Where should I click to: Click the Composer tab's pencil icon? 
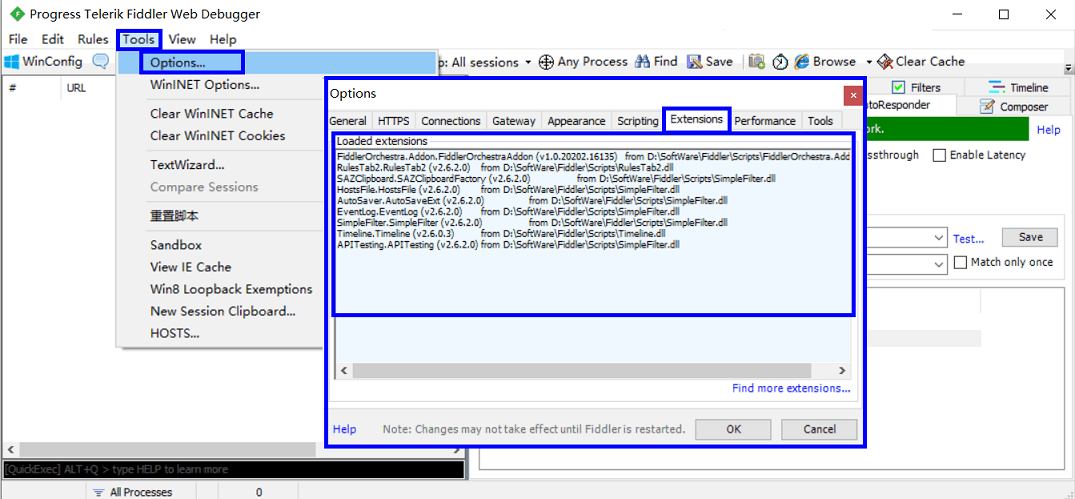(987, 106)
